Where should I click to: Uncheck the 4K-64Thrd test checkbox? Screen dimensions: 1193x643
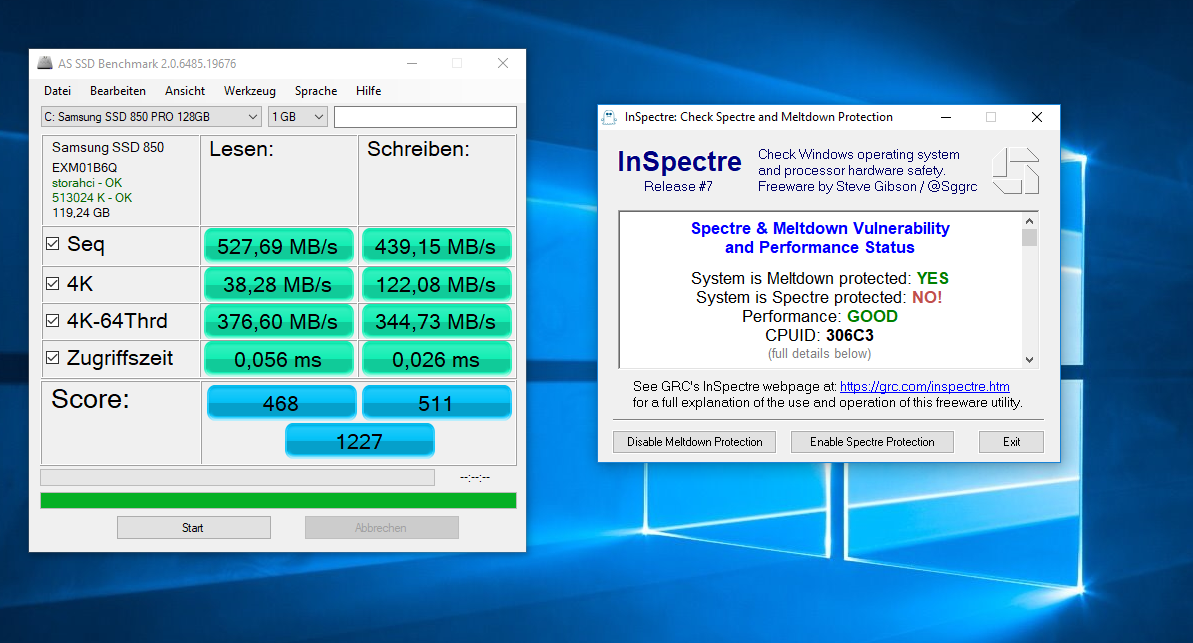tap(52, 320)
